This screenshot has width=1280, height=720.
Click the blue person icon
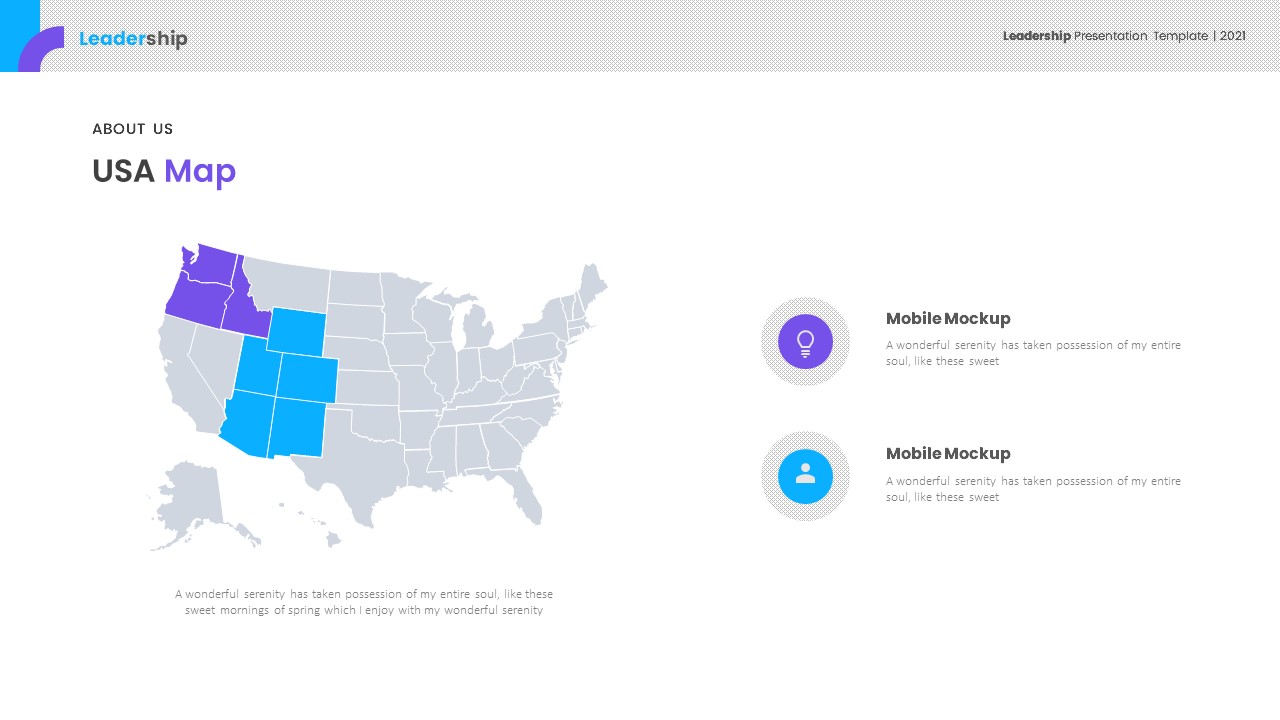(x=805, y=476)
